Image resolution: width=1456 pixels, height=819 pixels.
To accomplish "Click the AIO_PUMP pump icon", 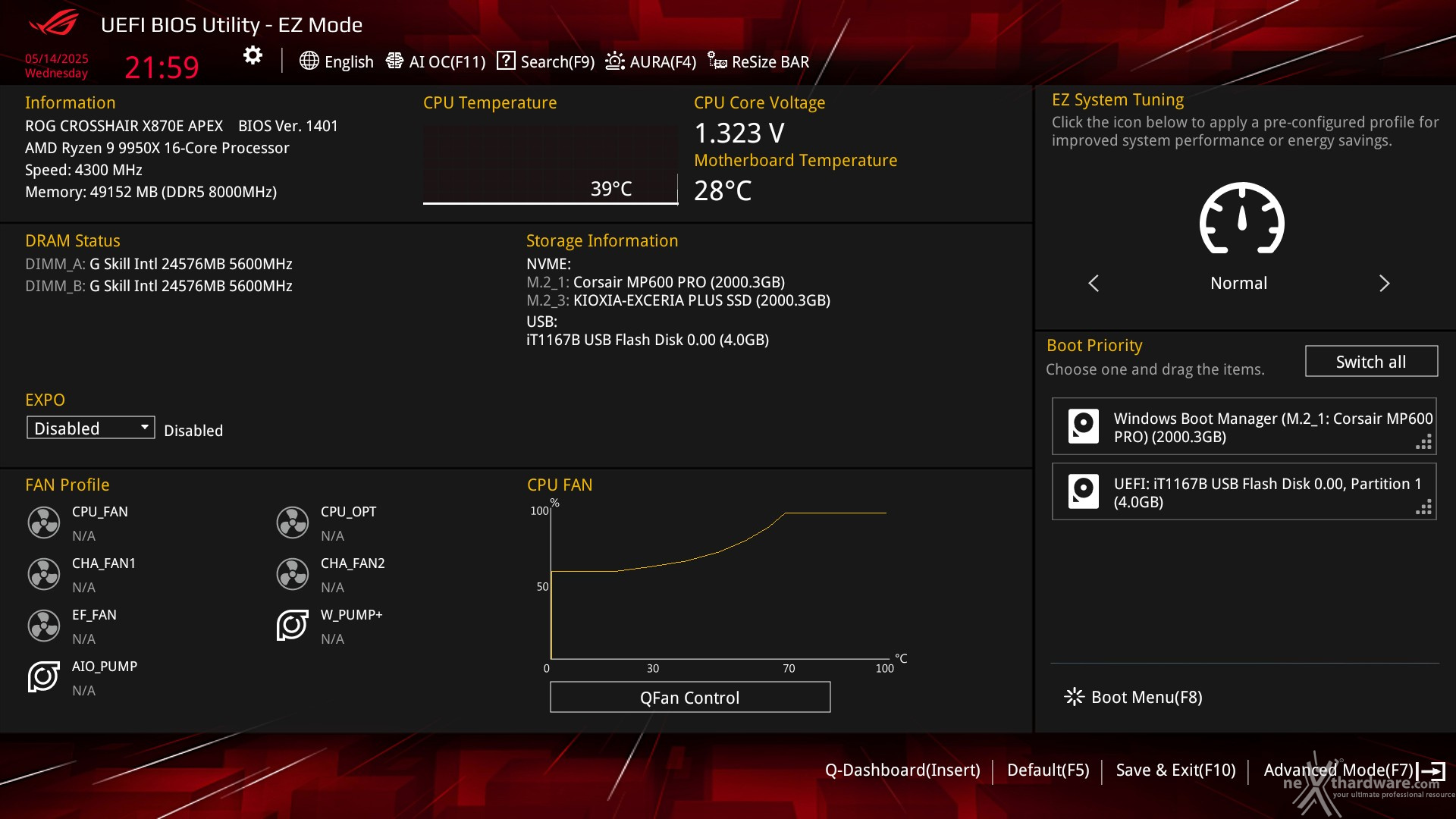I will tap(44, 677).
